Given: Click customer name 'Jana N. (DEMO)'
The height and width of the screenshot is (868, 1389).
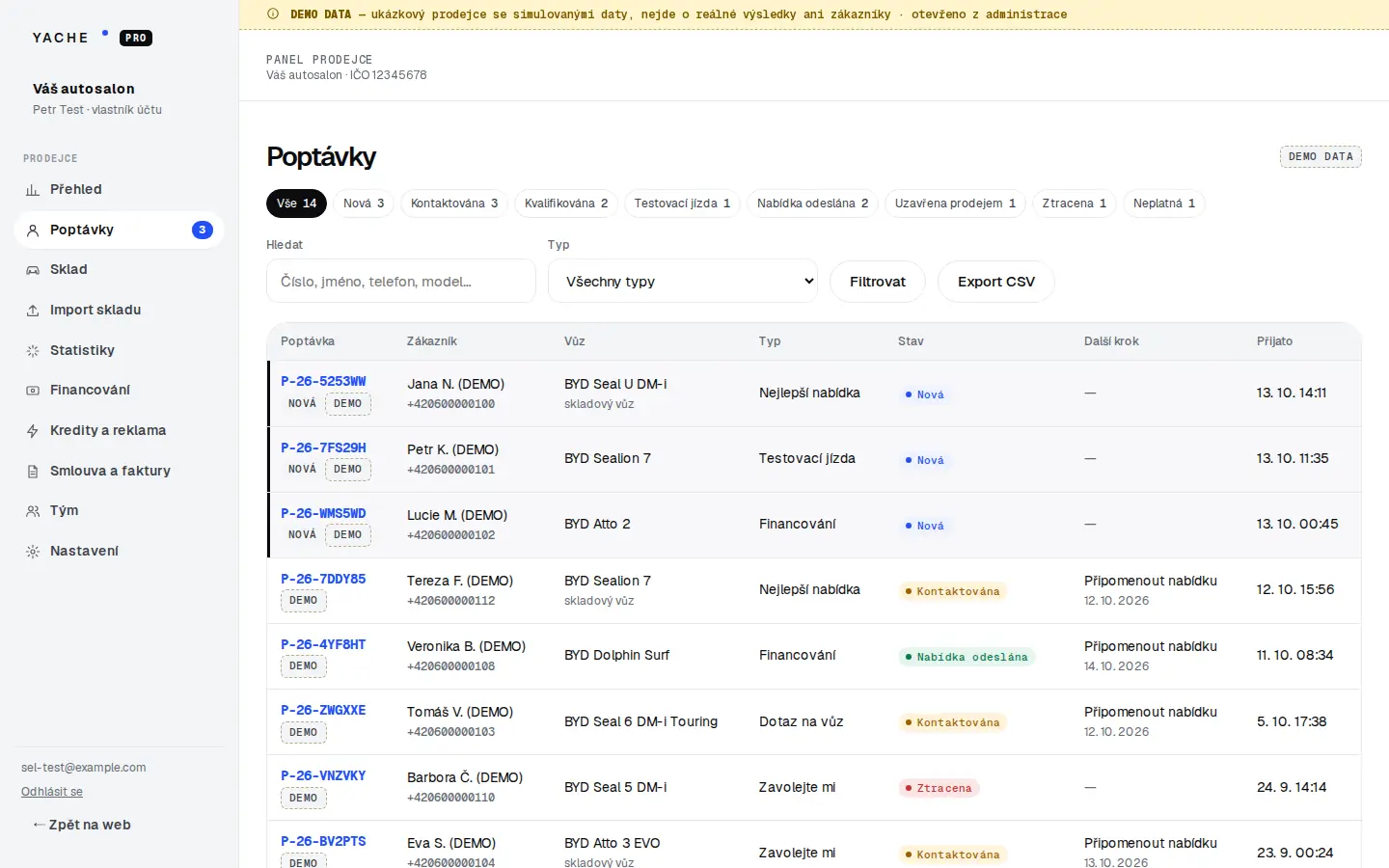Looking at the screenshot, I should pyautogui.click(x=455, y=384).
